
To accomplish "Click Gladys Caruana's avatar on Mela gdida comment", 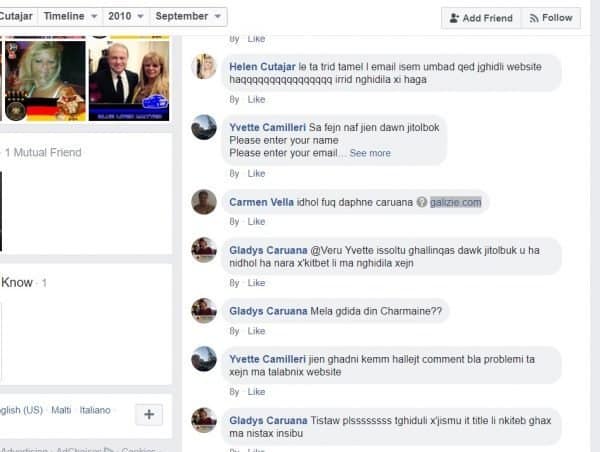I will (x=205, y=311).
